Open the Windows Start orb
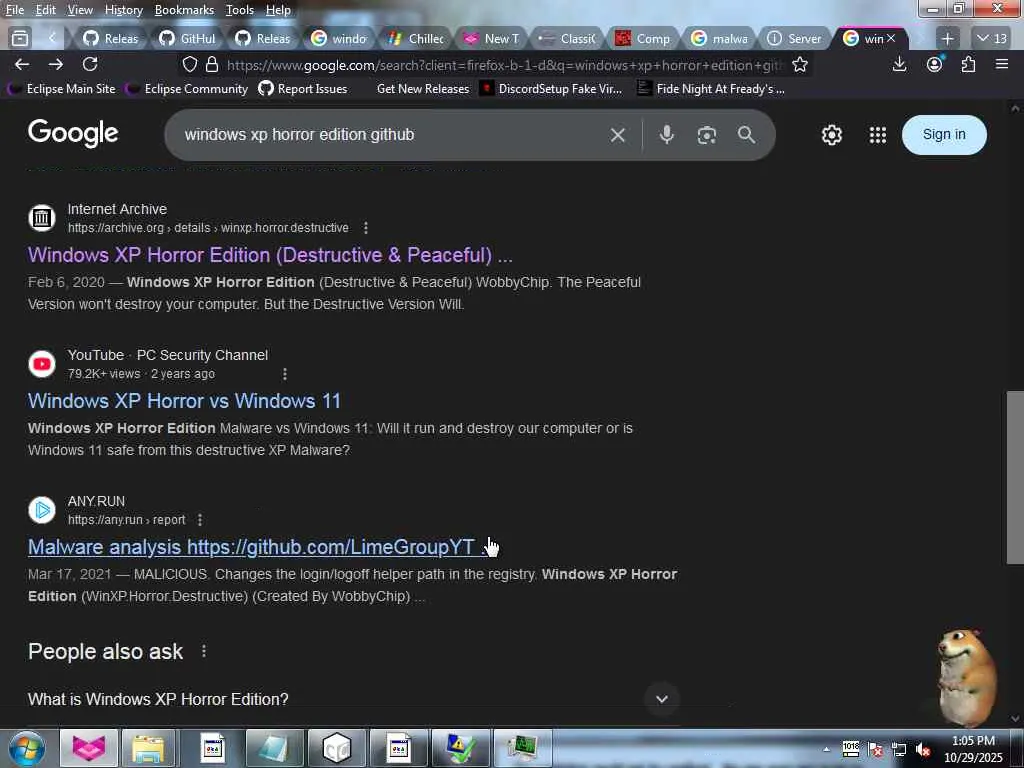This screenshot has height=768, width=1024. (27, 748)
